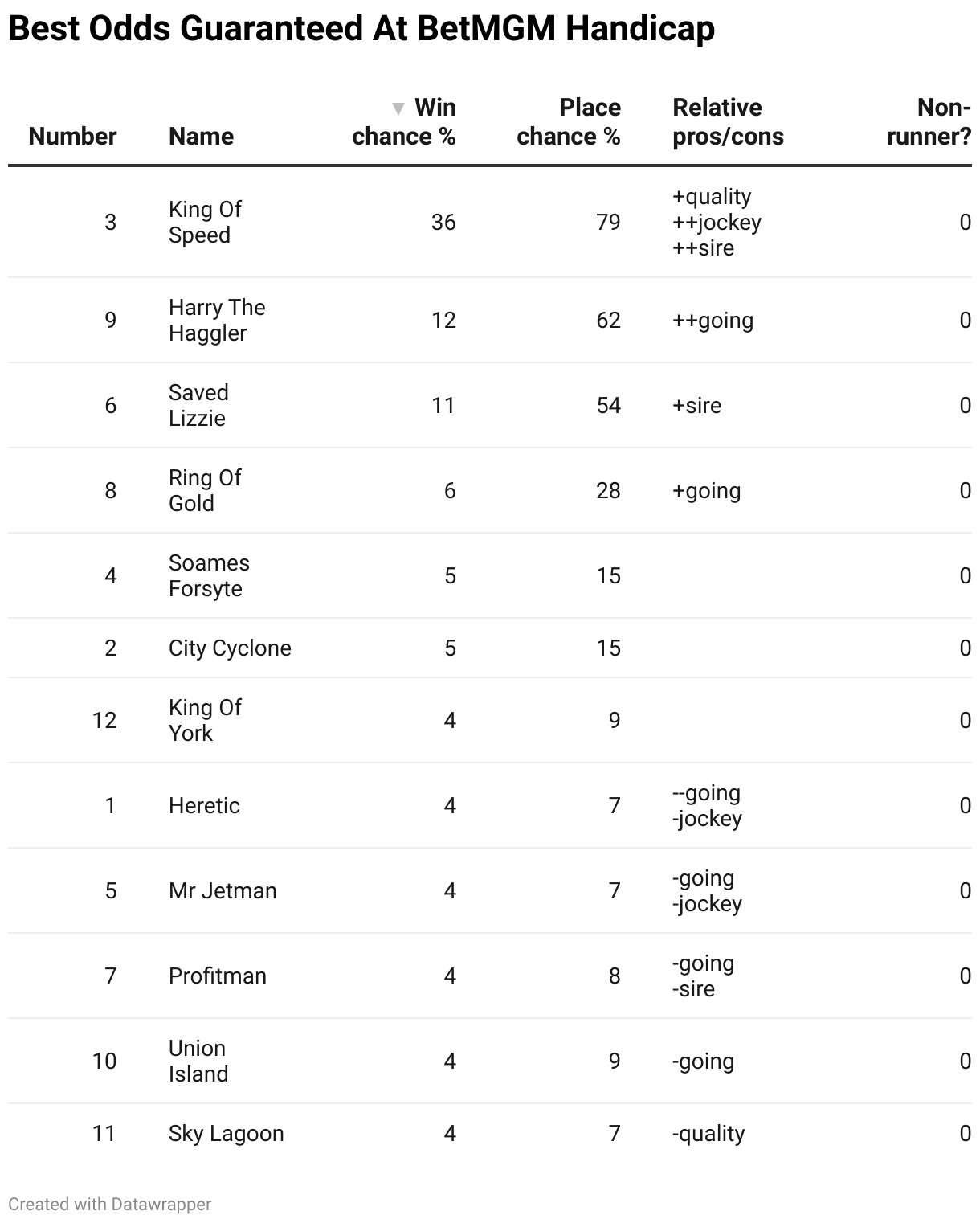The image size is (980, 1223).
Task: Sort table by Win chance % header
Action: click(x=404, y=122)
